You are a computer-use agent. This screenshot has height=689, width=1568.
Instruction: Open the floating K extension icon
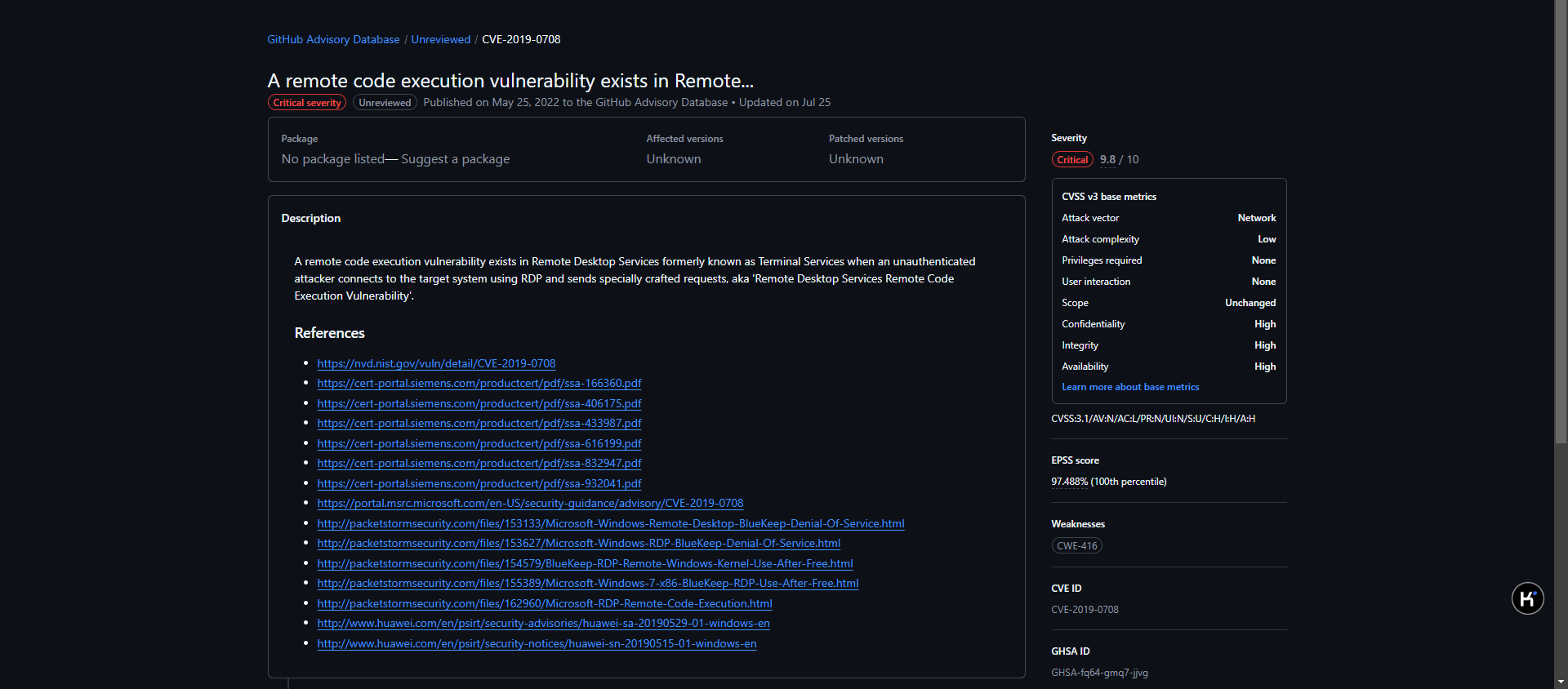point(1527,598)
